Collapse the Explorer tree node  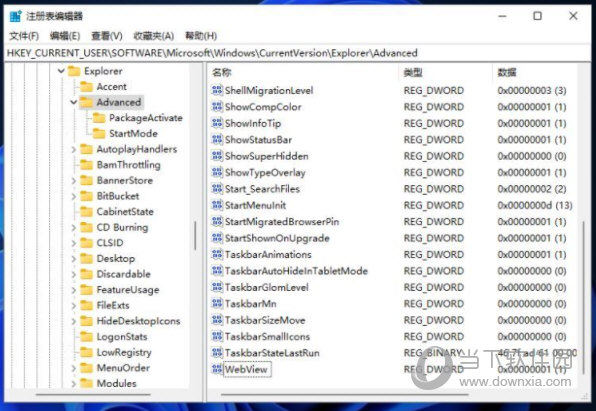pyautogui.click(x=61, y=71)
